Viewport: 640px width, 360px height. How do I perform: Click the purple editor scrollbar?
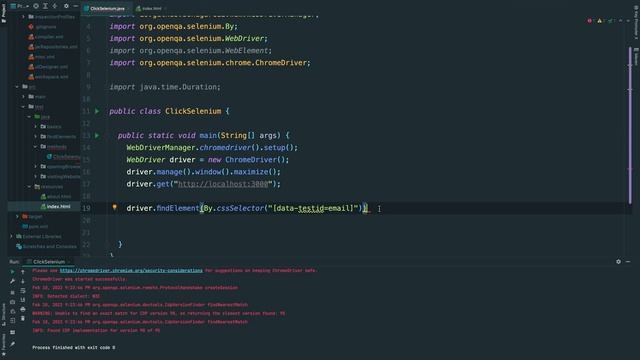point(630,126)
